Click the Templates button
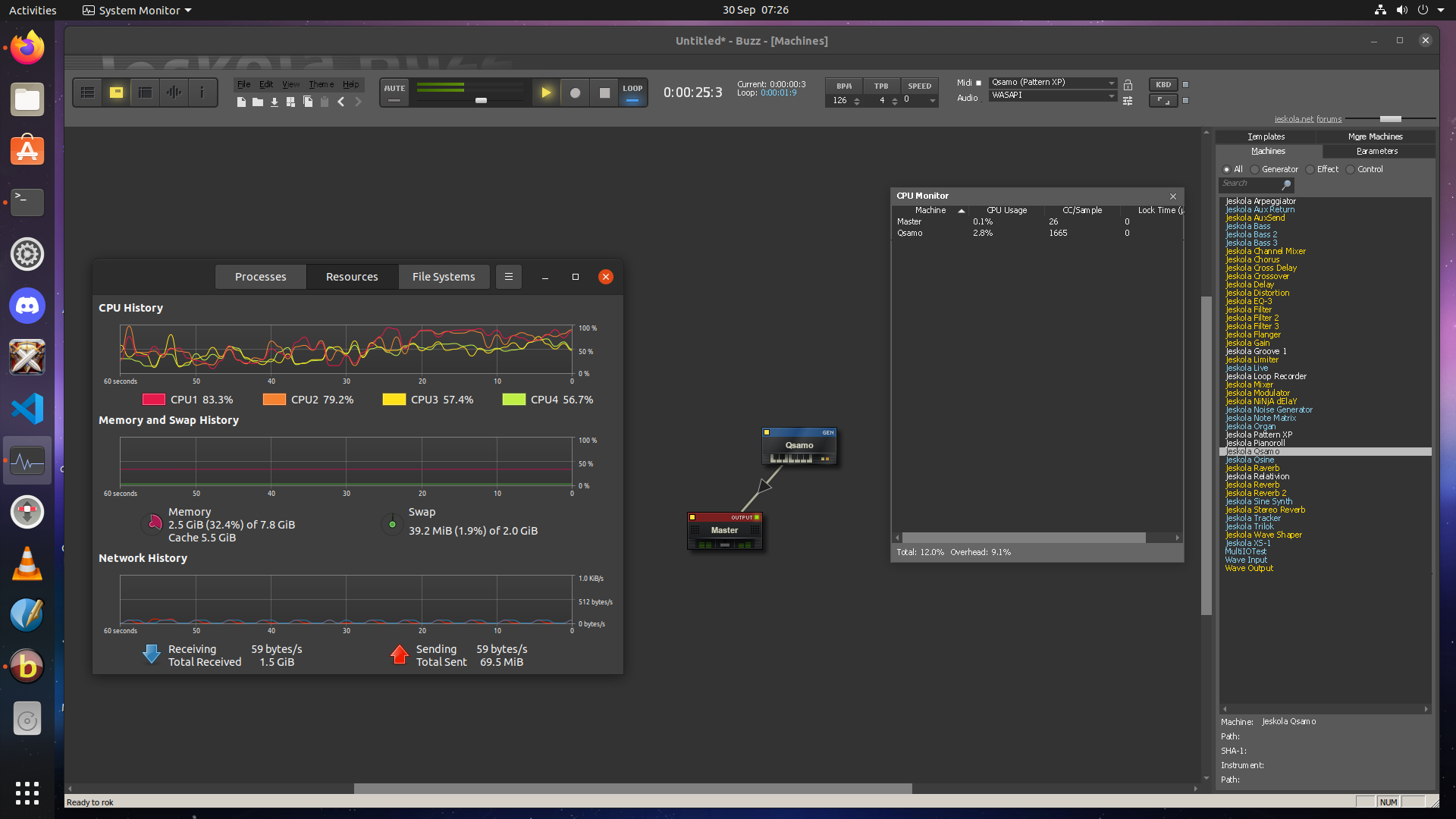This screenshot has height=819, width=1456. (x=1268, y=136)
